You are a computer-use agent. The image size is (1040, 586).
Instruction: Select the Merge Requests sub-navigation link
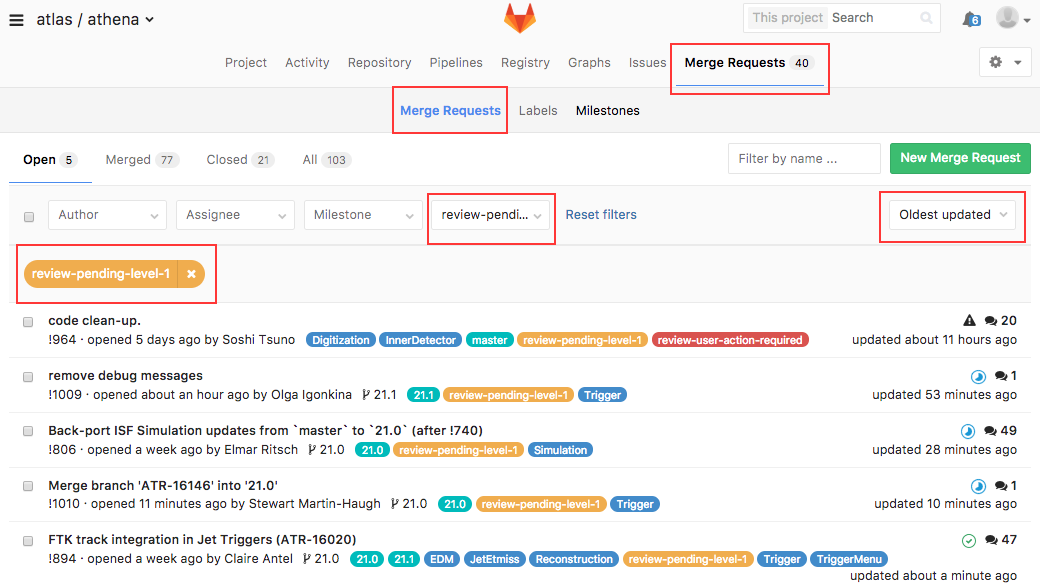(x=450, y=111)
